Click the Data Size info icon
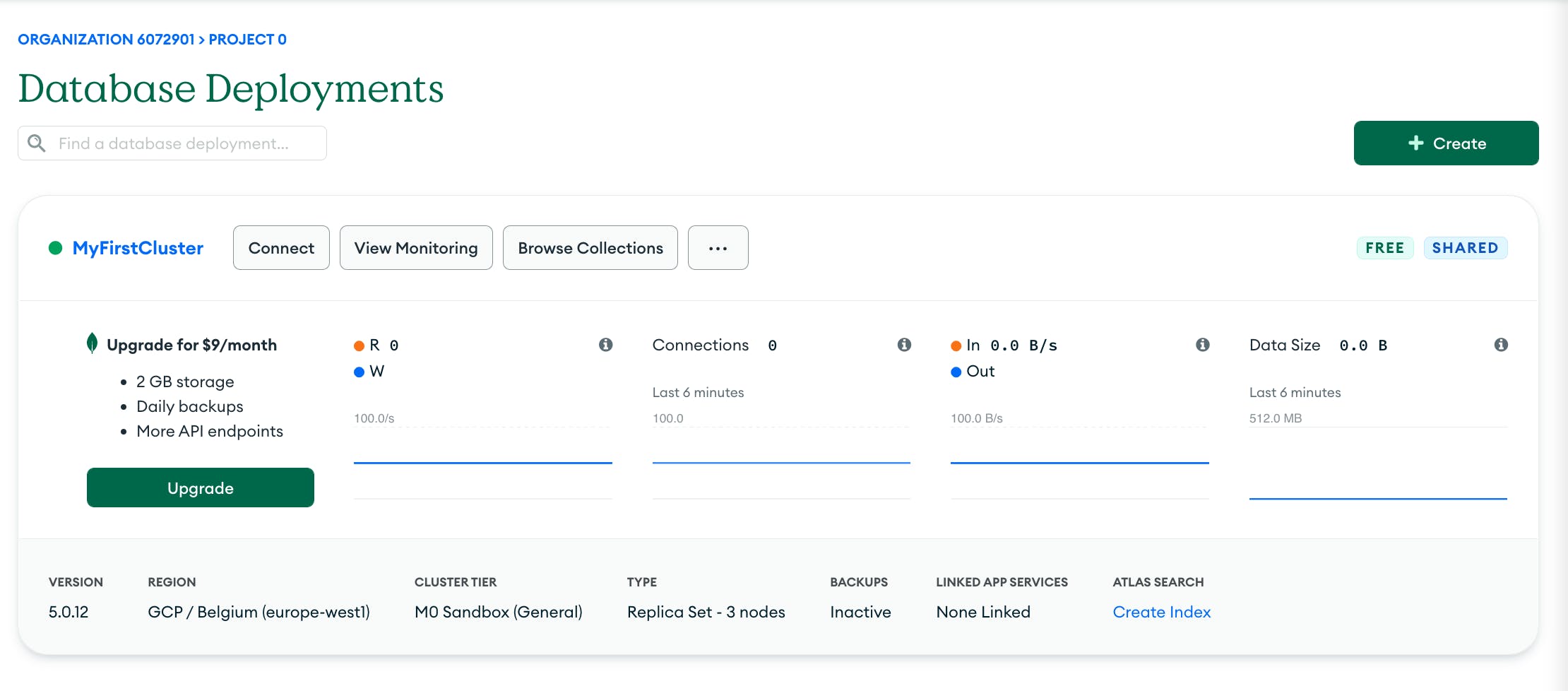1568x691 pixels. pyautogui.click(x=1501, y=345)
